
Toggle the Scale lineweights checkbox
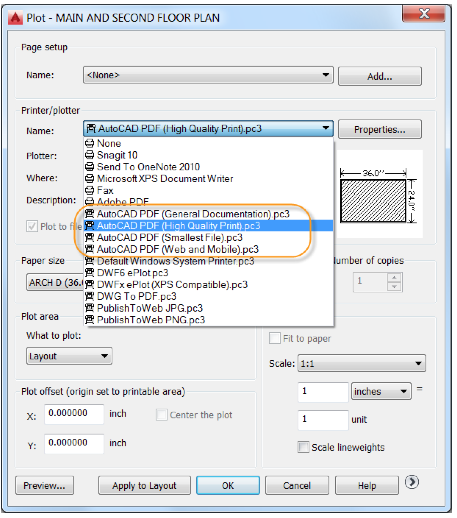click(303, 447)
